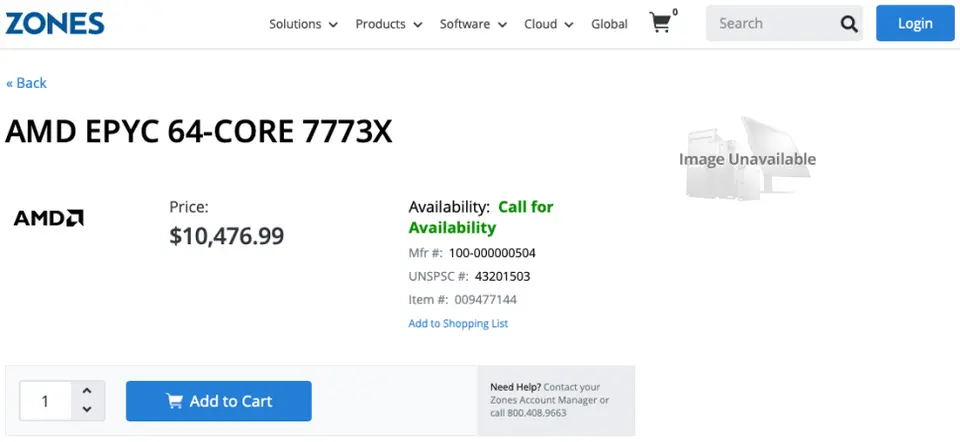Click the search magnifier icon
The width and height of the screenshot is (960, 442).
(848, 24)
